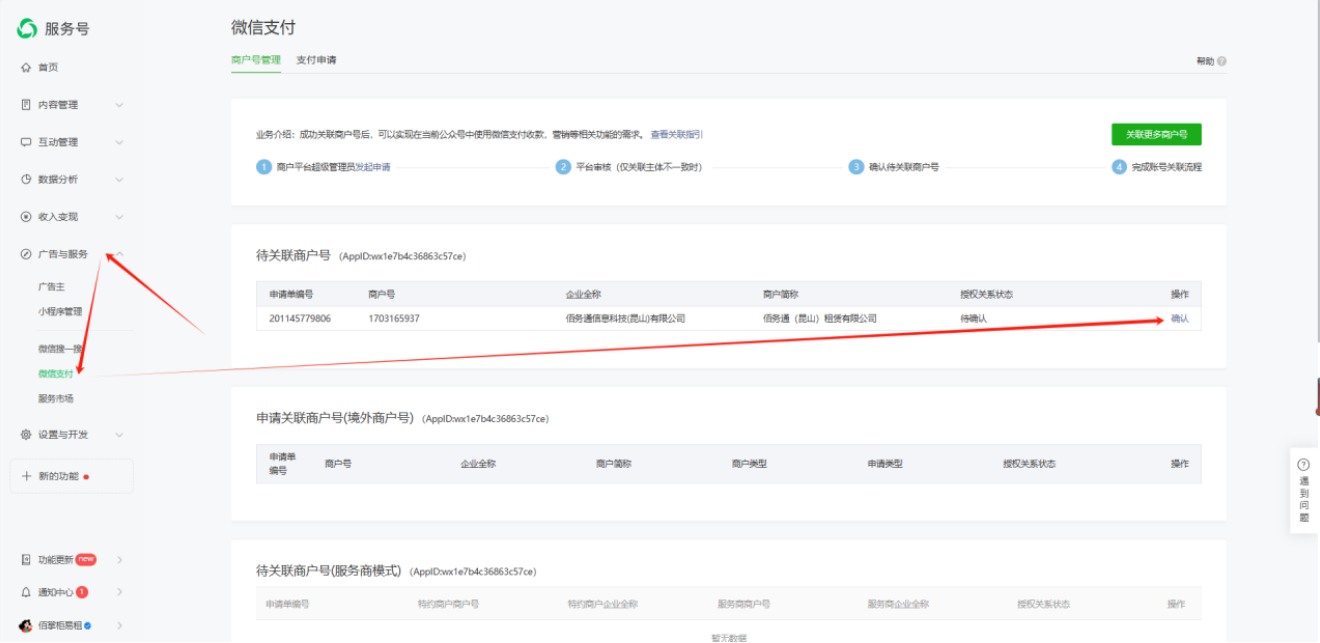
Task: Select 微信支付 in the sidebar
Action: 56,374
